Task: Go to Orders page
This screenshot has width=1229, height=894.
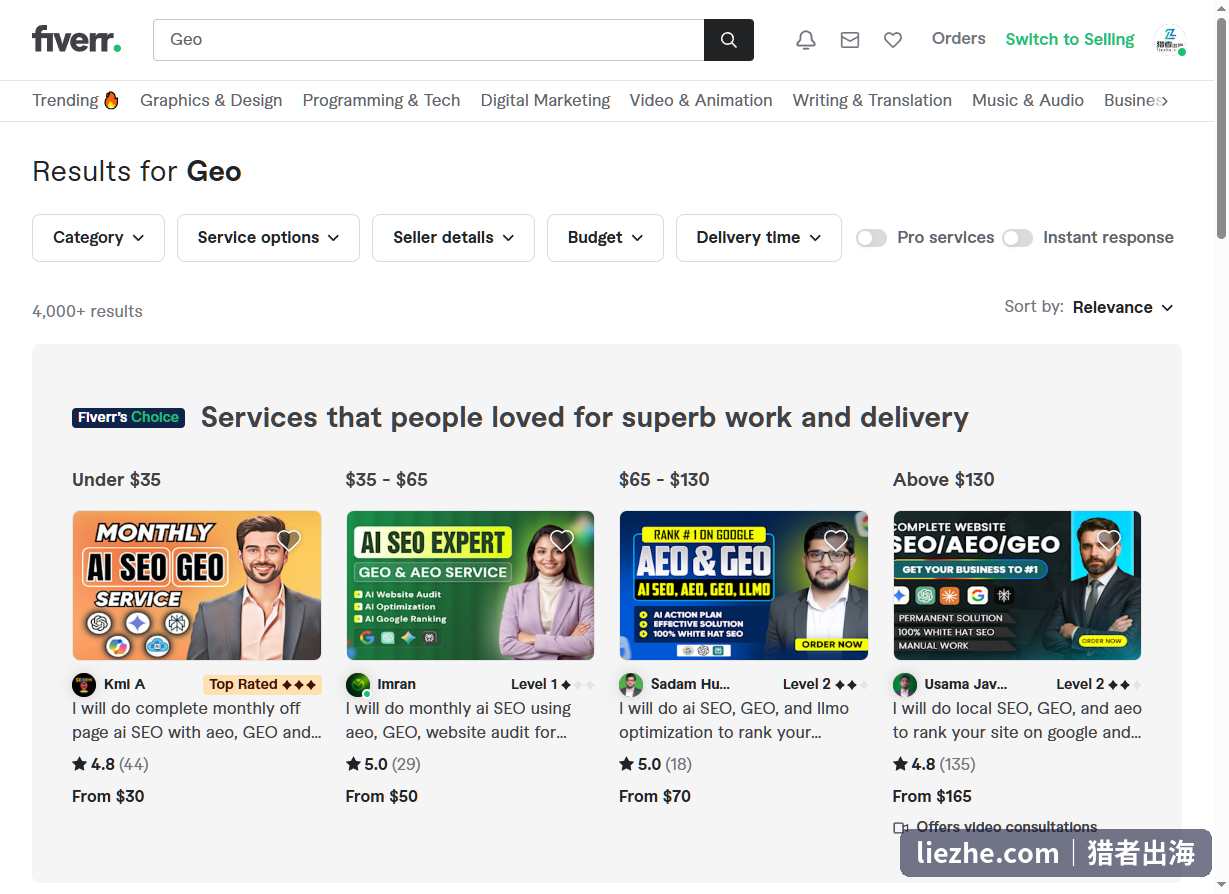Action: click(x=958, y=39)
